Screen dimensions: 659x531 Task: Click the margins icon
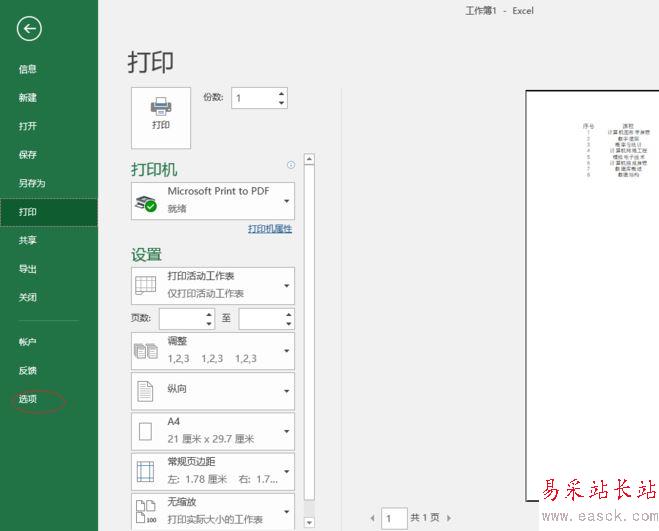145,472
